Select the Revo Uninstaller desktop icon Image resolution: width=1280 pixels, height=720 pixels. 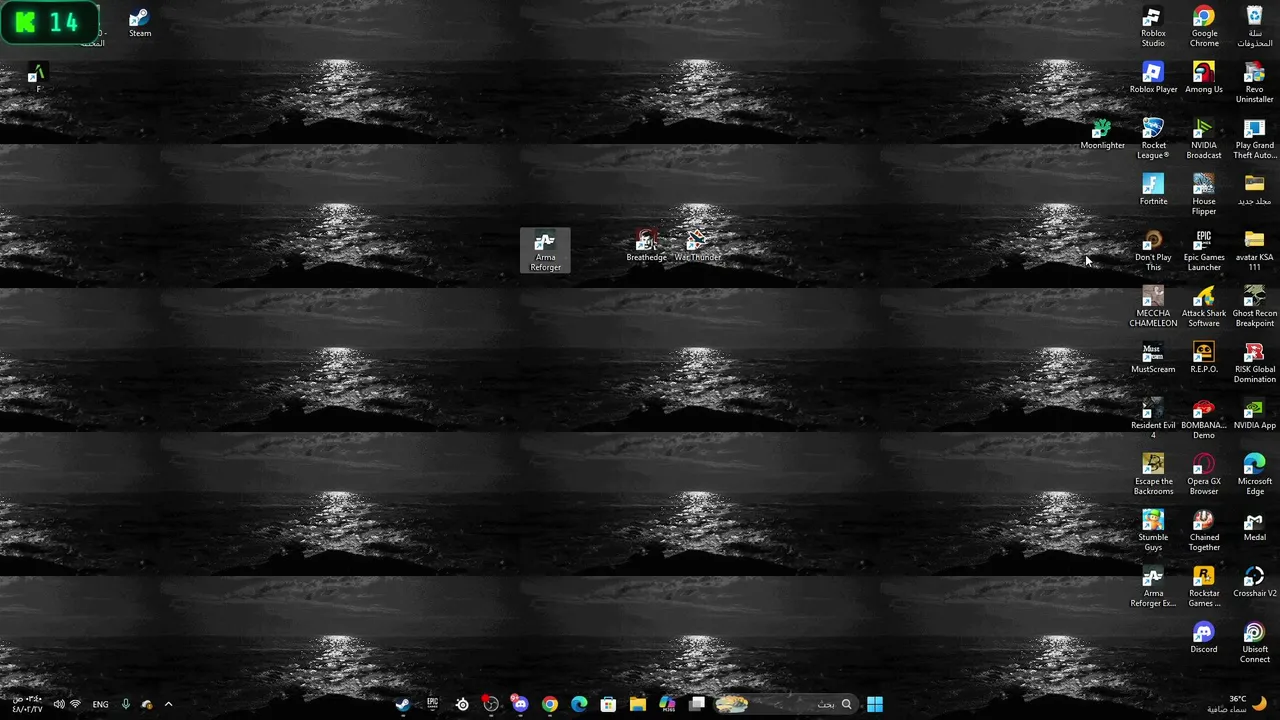coord(1254,84)
